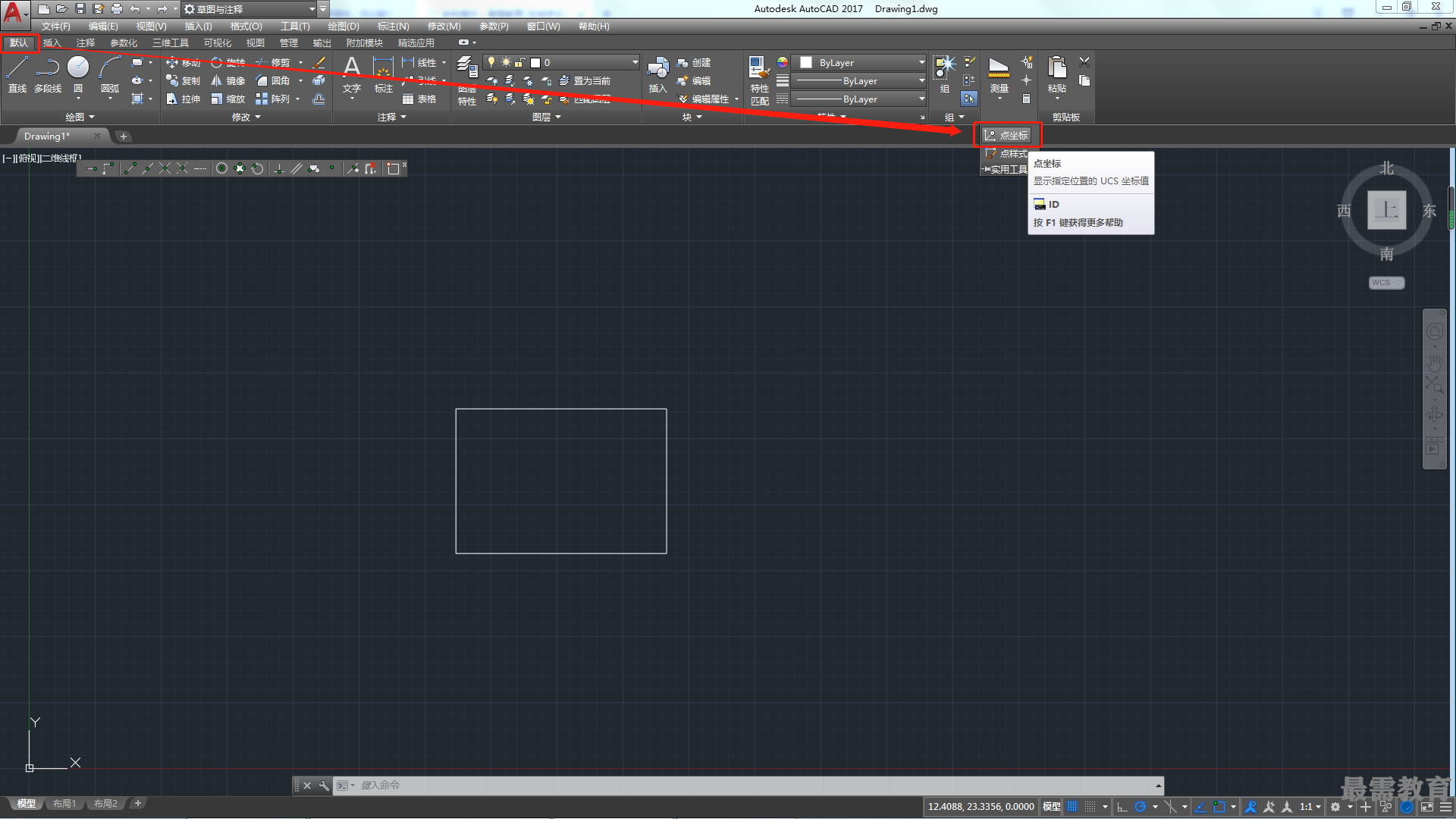Viewport: 1456px width, 819px height.
Task: Toggle ortho mode in status bar
Action: click(x=1122, y=807)
